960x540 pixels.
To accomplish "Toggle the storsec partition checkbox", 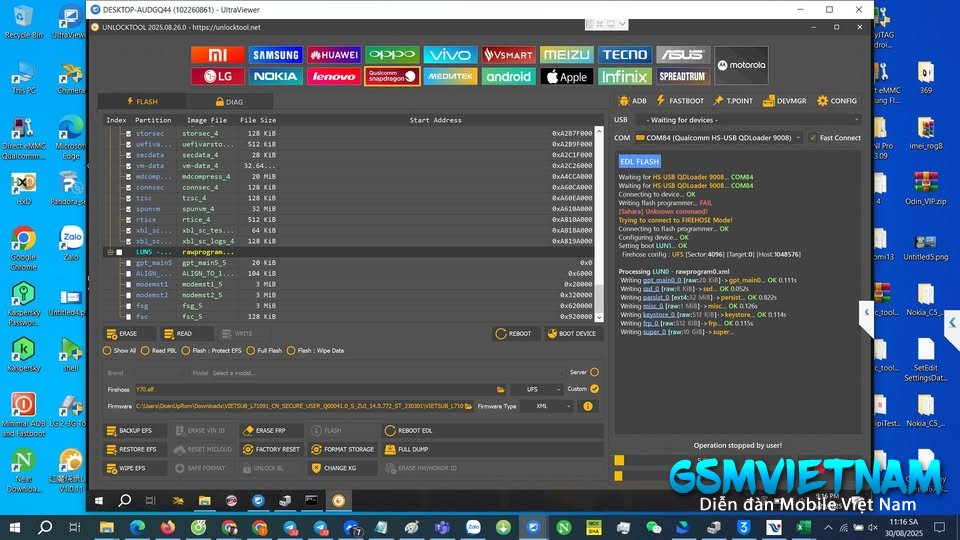I will tap(129, 133).
